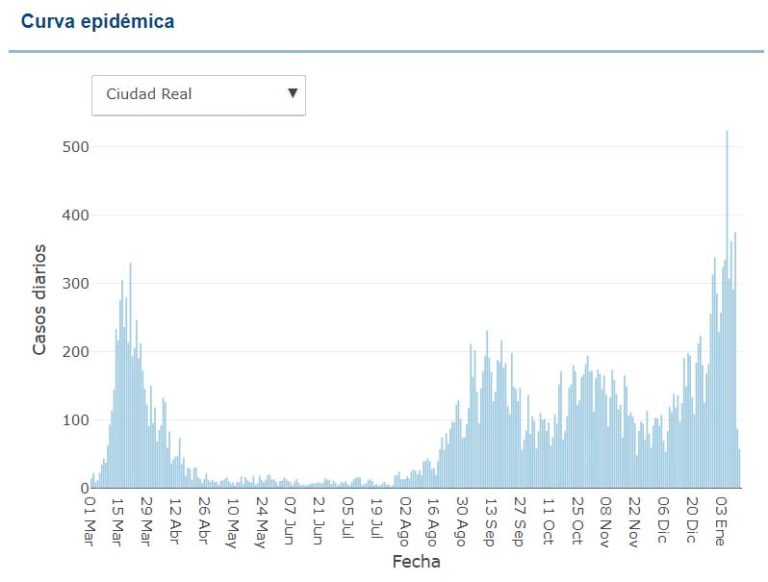Click the 19 Jul date label
The width and height of the screenshot is (768, 582).
[376, 519]
